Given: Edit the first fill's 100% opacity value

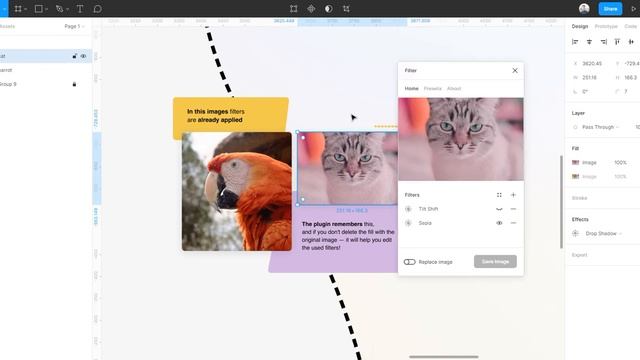Looking at the screenshot, I should pyautogui.click(x=620, y=162).
